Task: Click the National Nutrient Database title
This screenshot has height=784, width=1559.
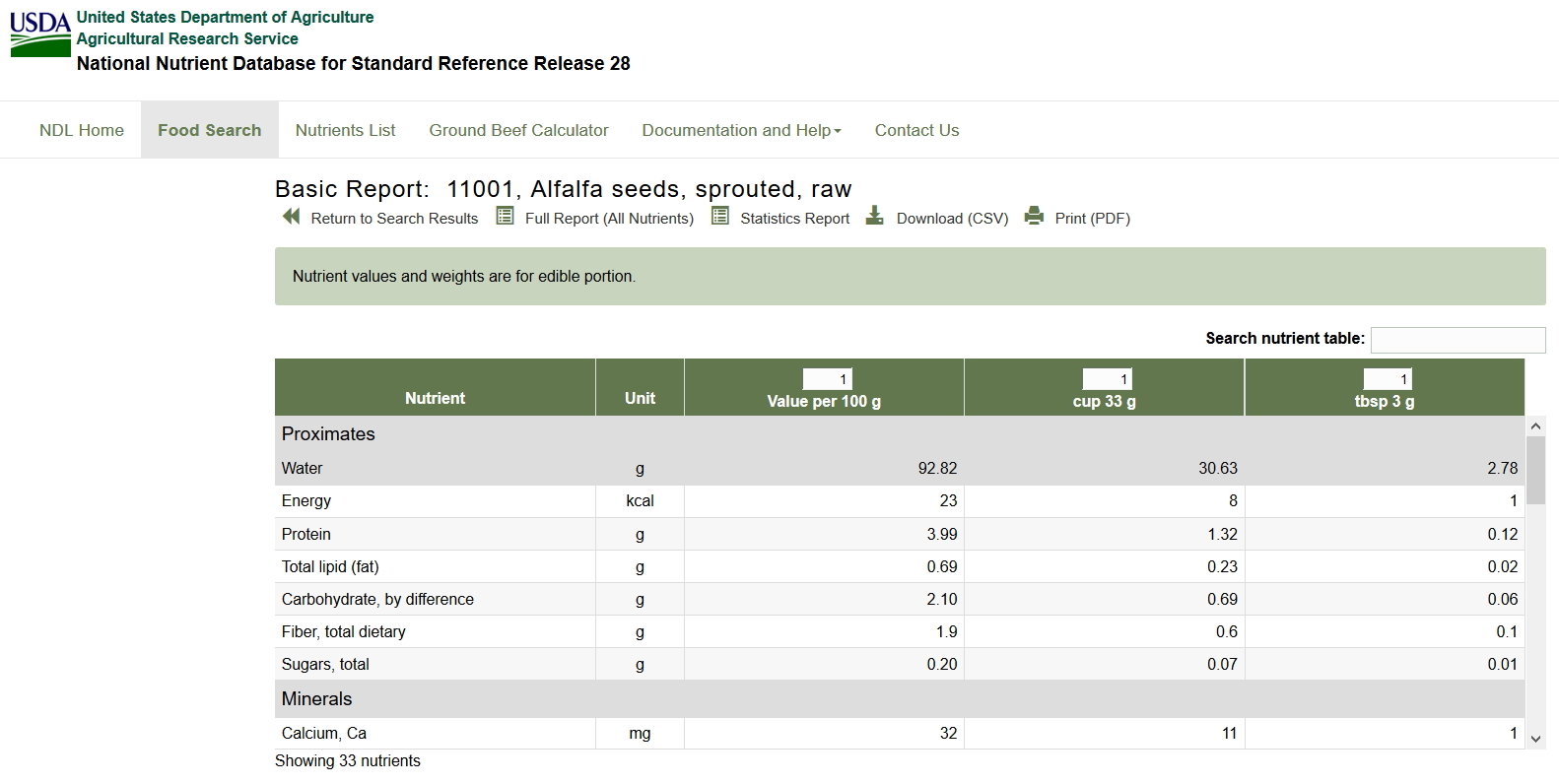Action: coord(354,63)
